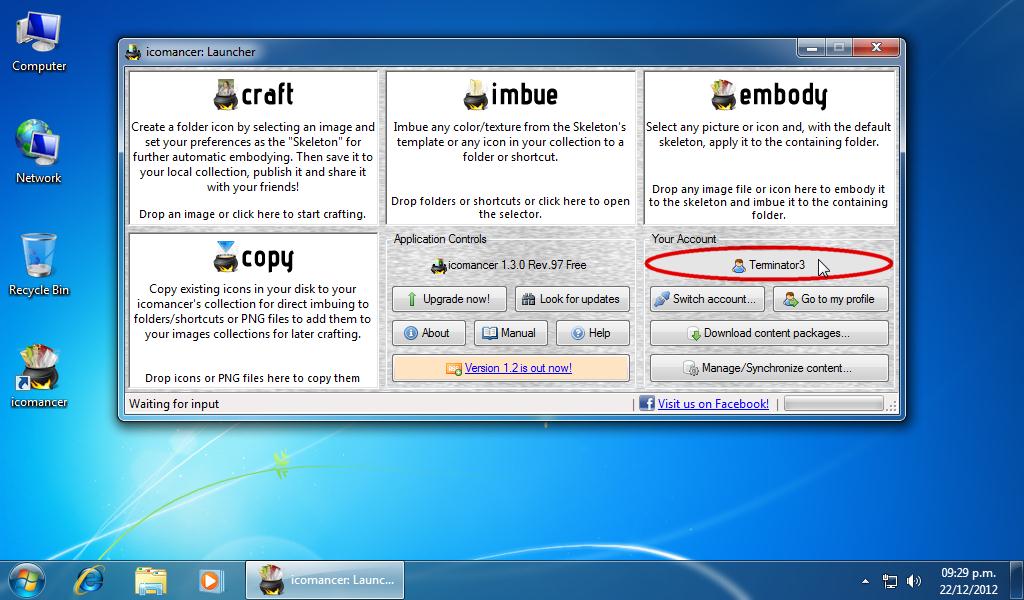Viewport: 1024px width, 600px height.
Task: Click the icomancer 1.3.0 Rev.97 Free label
Action: coord(509,265)
